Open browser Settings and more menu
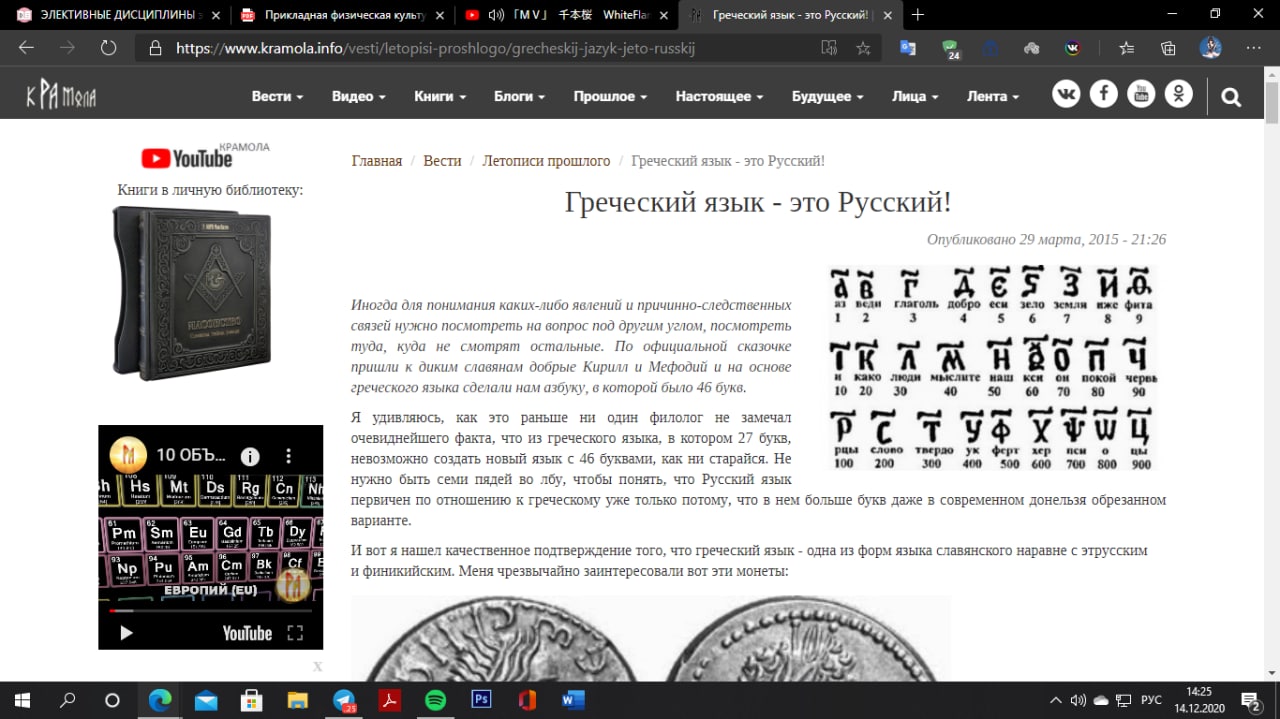Viewport: 1280px width, 719px height. 1254,47
